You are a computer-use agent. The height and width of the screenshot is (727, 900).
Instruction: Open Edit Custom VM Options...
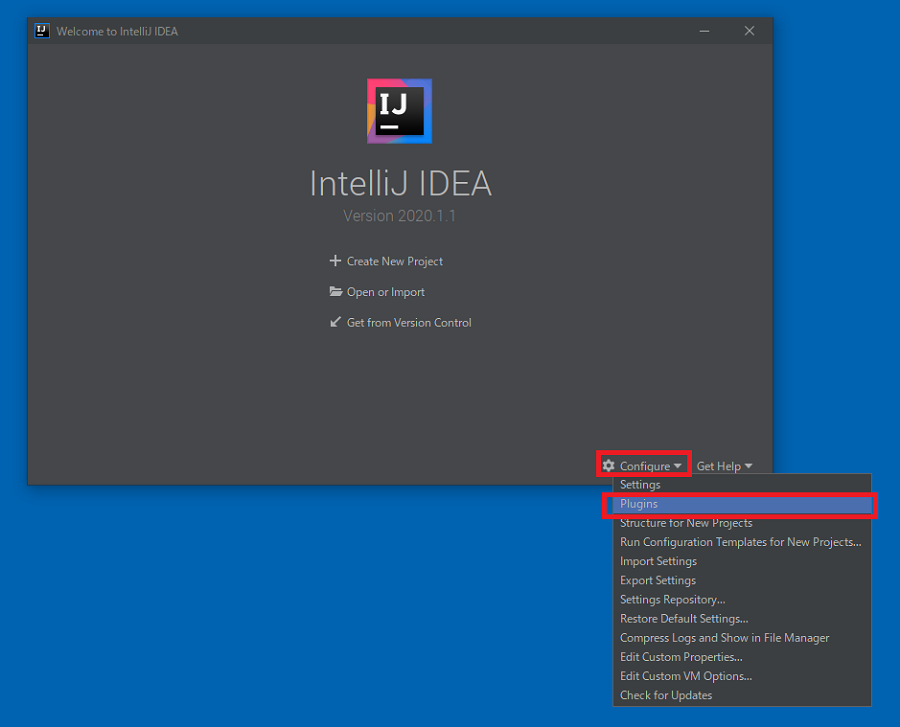[x=742, y=676]
